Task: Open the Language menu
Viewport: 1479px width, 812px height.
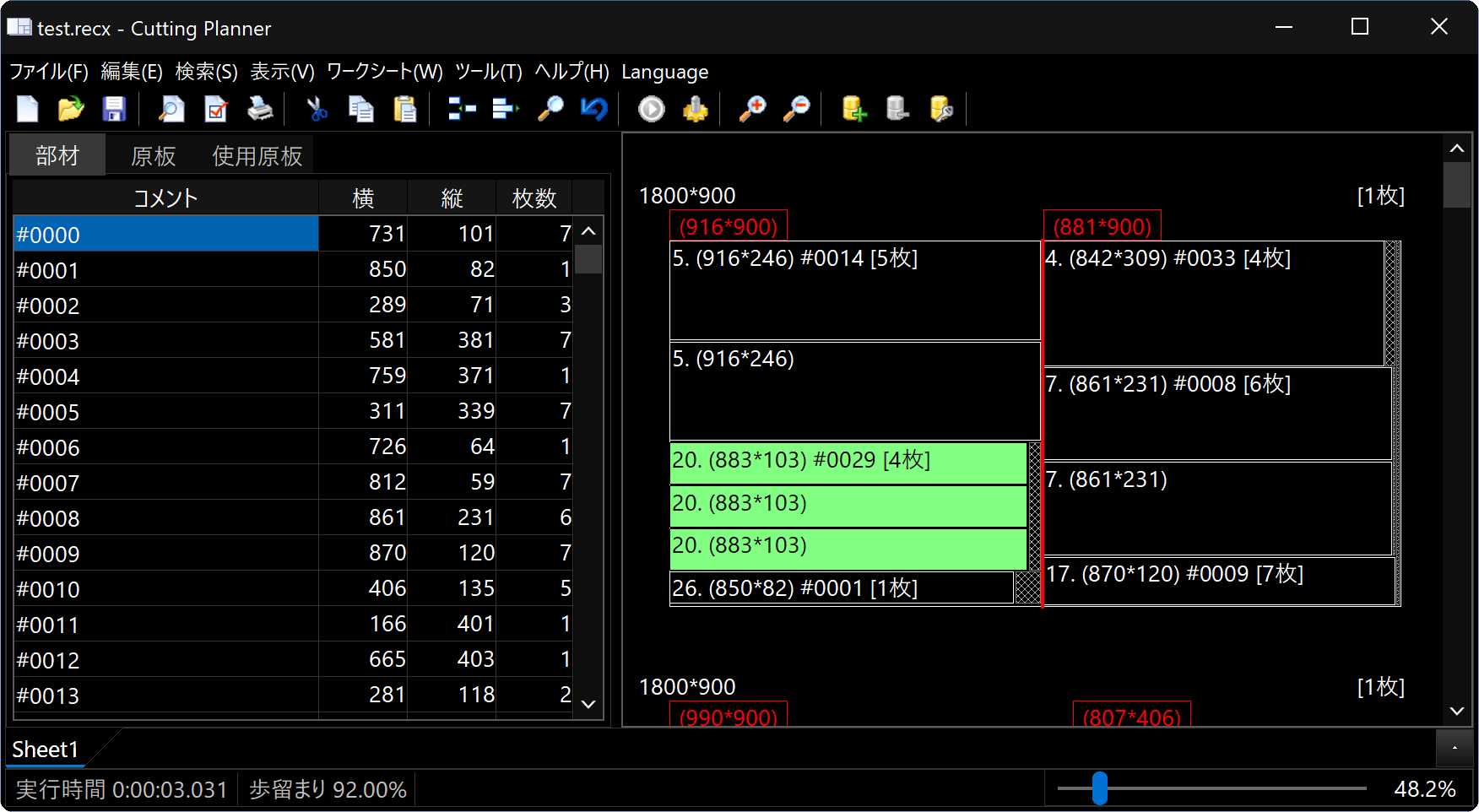Action: 665,72
